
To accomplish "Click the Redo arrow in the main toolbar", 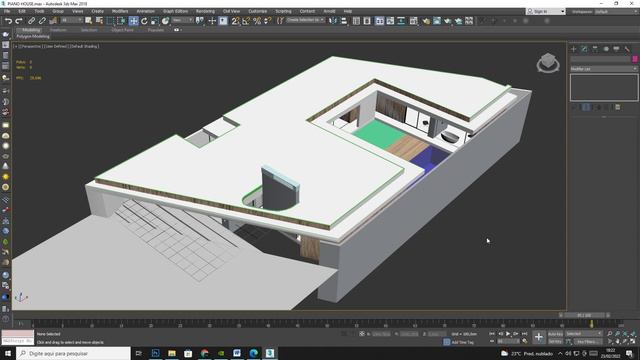I will pos(19,21).
